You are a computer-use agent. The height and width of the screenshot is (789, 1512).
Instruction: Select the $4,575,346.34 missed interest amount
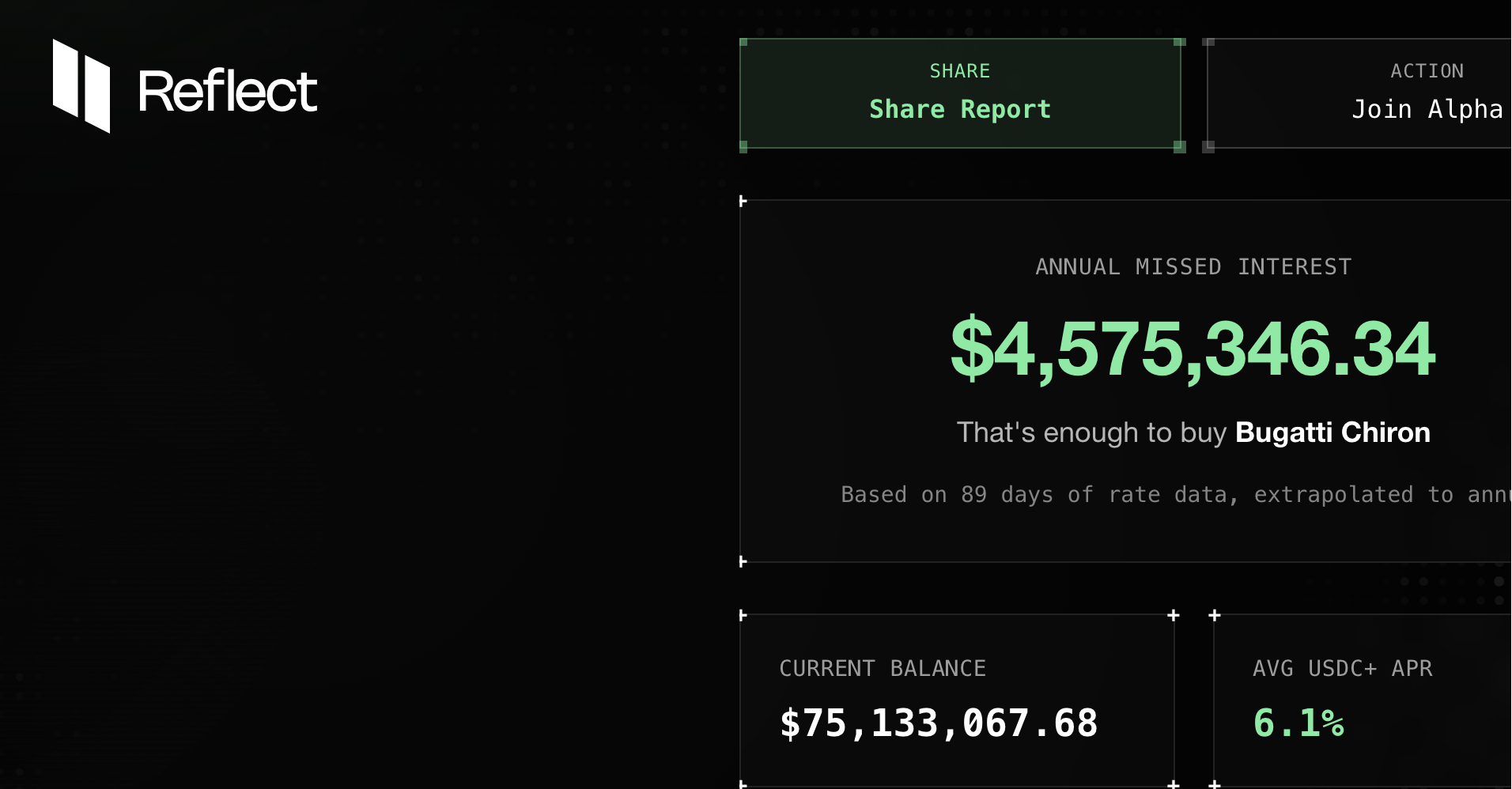pos(1193,349)
